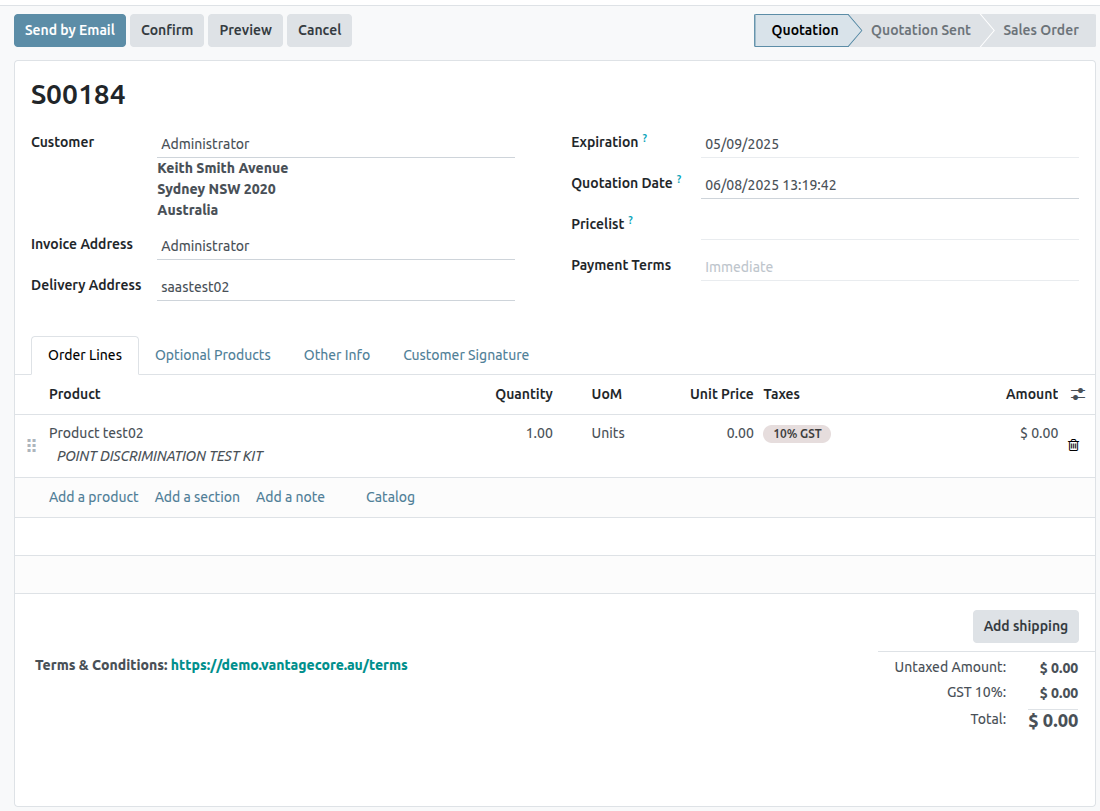Click Quotation Date help question mark
This screenshot has width=1100, height=811.
[x=679, y=179]
